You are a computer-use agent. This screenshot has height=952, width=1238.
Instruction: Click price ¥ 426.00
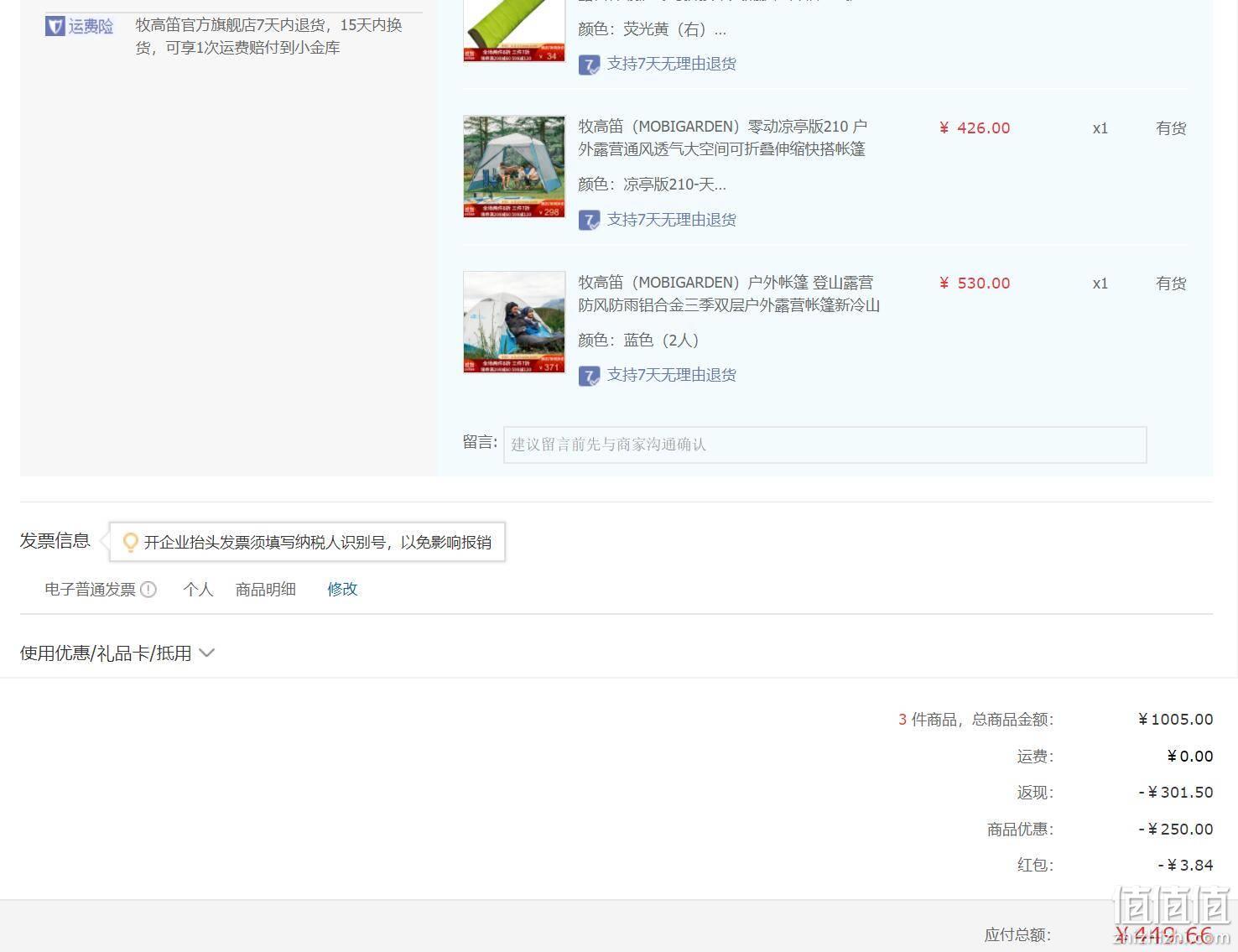975,128
